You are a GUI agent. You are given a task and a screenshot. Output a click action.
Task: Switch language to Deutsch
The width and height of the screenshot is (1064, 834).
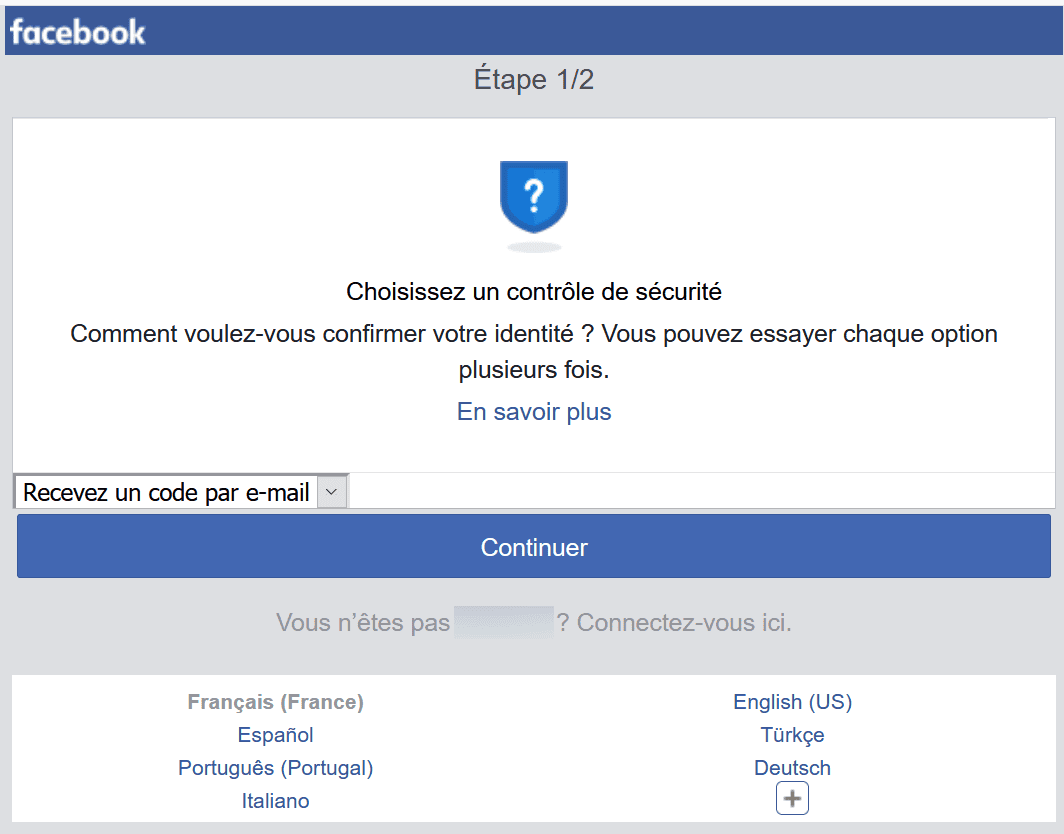click(793, 767)
